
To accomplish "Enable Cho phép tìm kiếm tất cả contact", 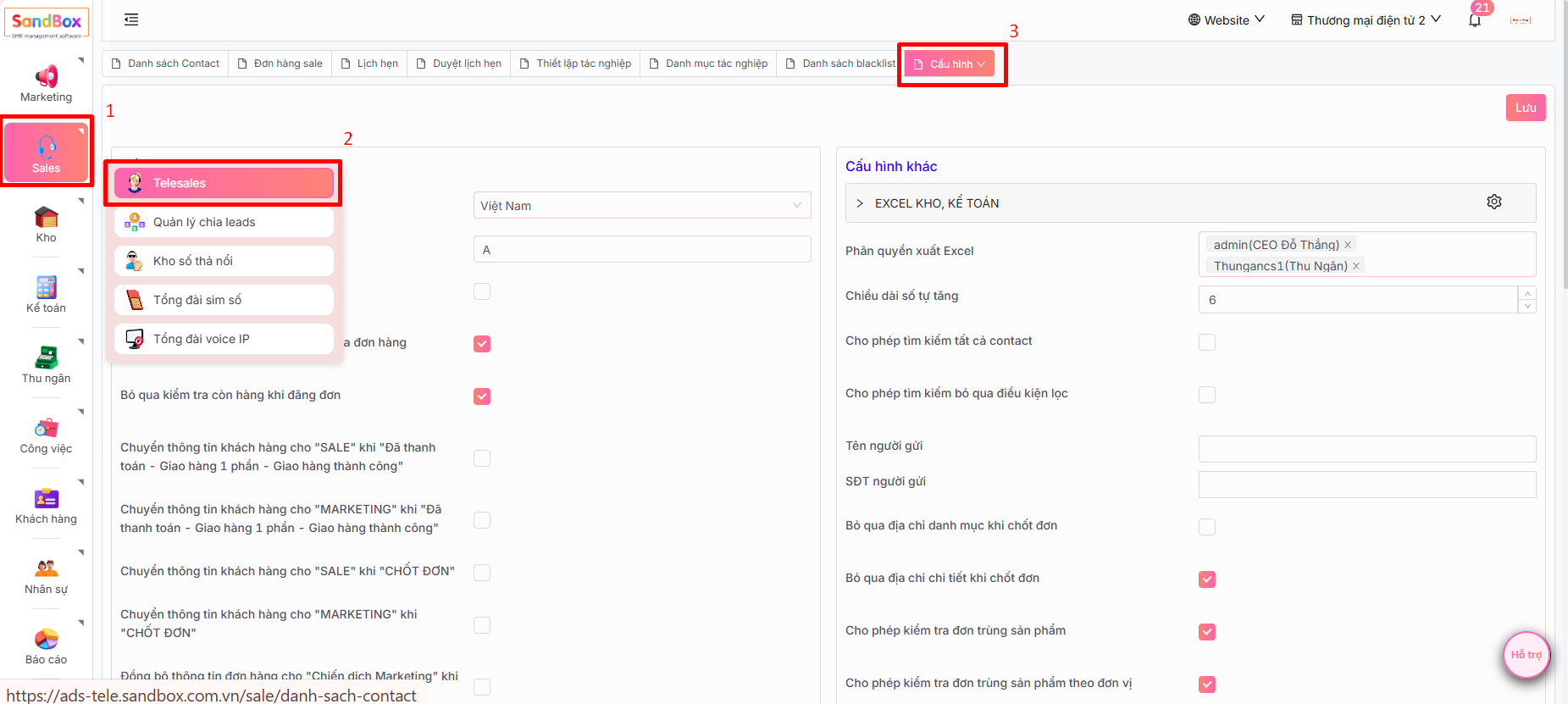I will (x=1207, y=342).
